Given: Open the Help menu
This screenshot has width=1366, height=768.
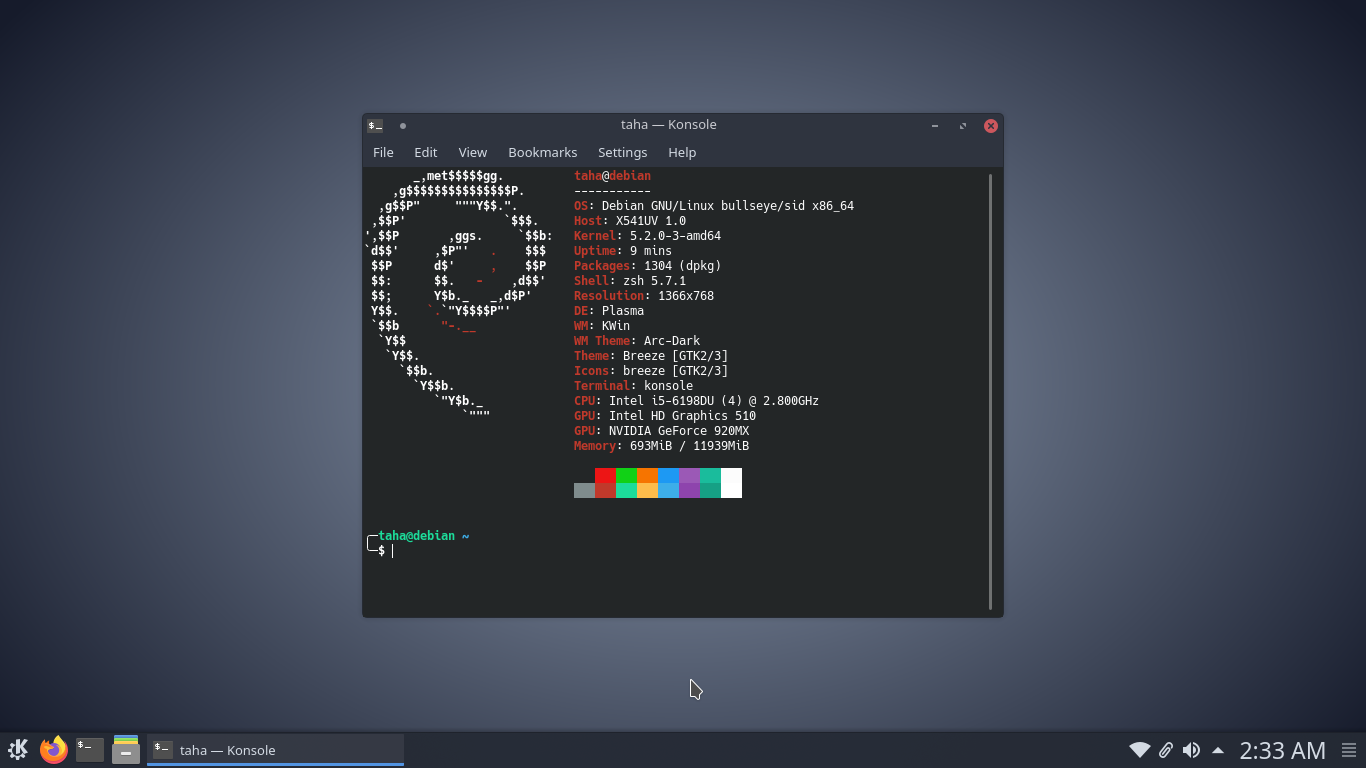Looking at the screenshot, I should tap(682, 152).
